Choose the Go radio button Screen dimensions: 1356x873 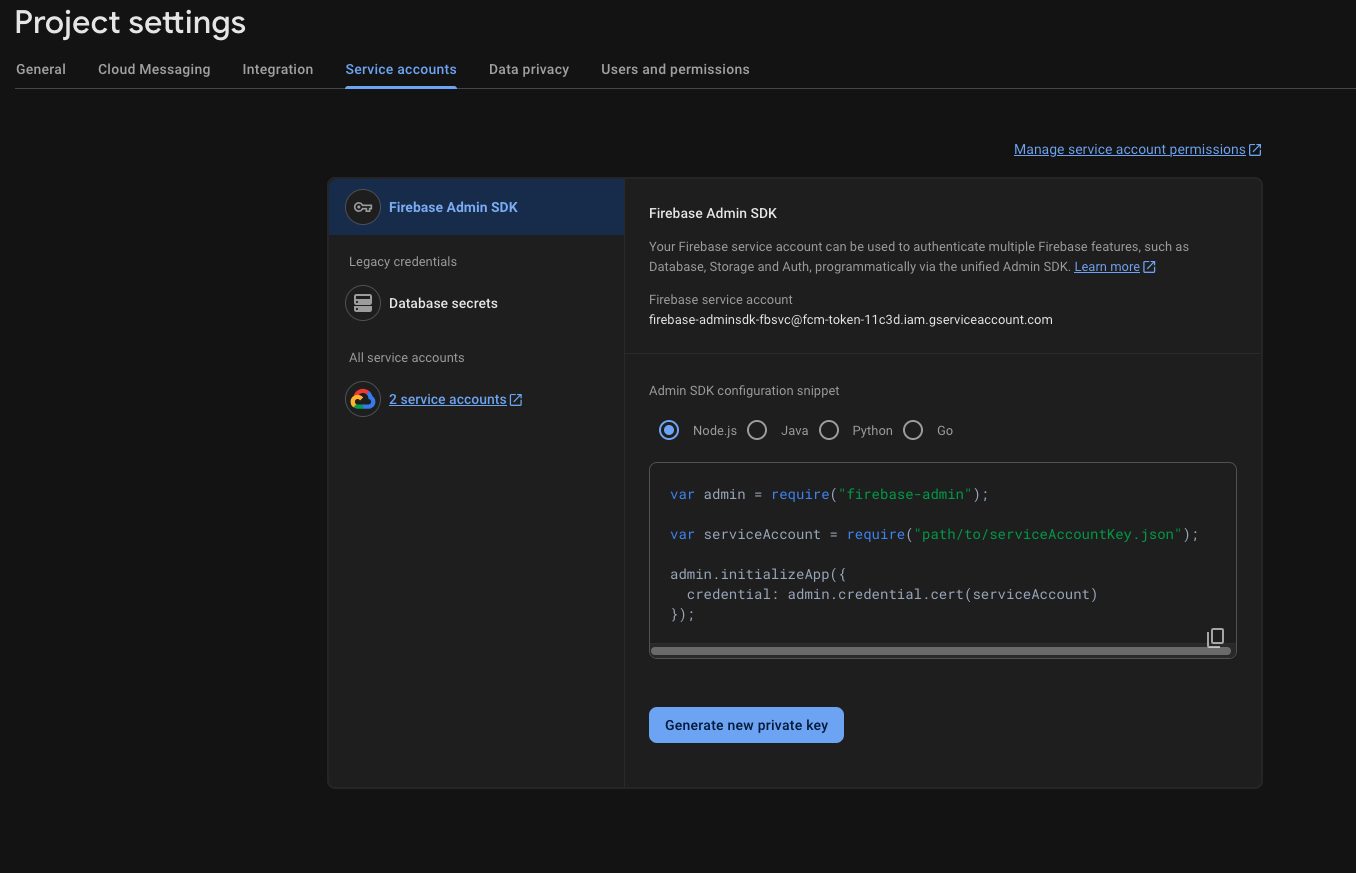pyautogui.click(x=913, y=430)
